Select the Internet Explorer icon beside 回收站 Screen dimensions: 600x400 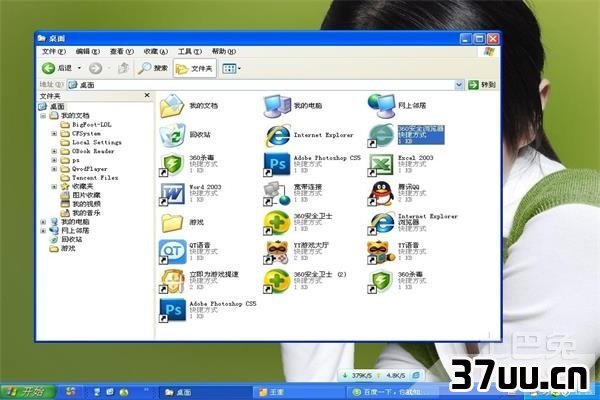click(x=278, y=135)
